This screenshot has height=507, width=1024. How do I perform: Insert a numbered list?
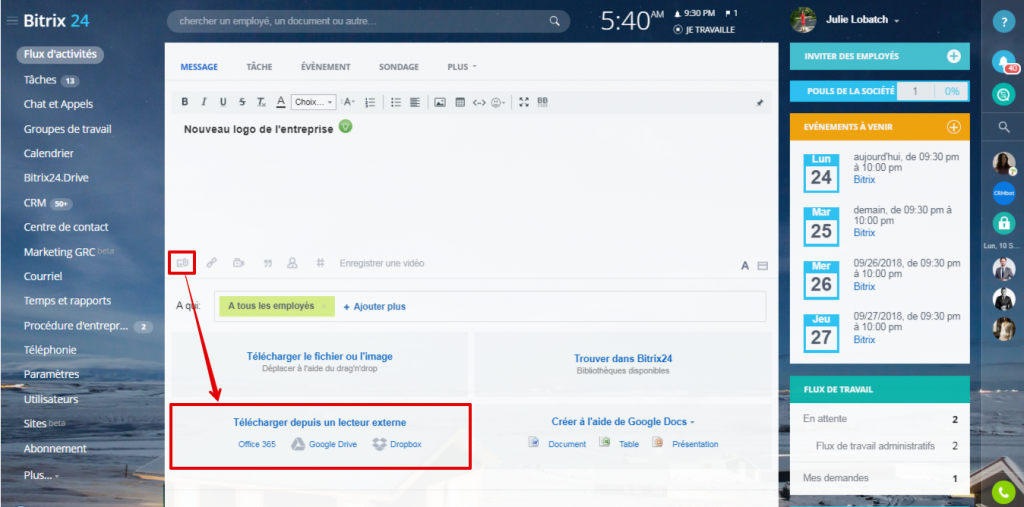370,102
